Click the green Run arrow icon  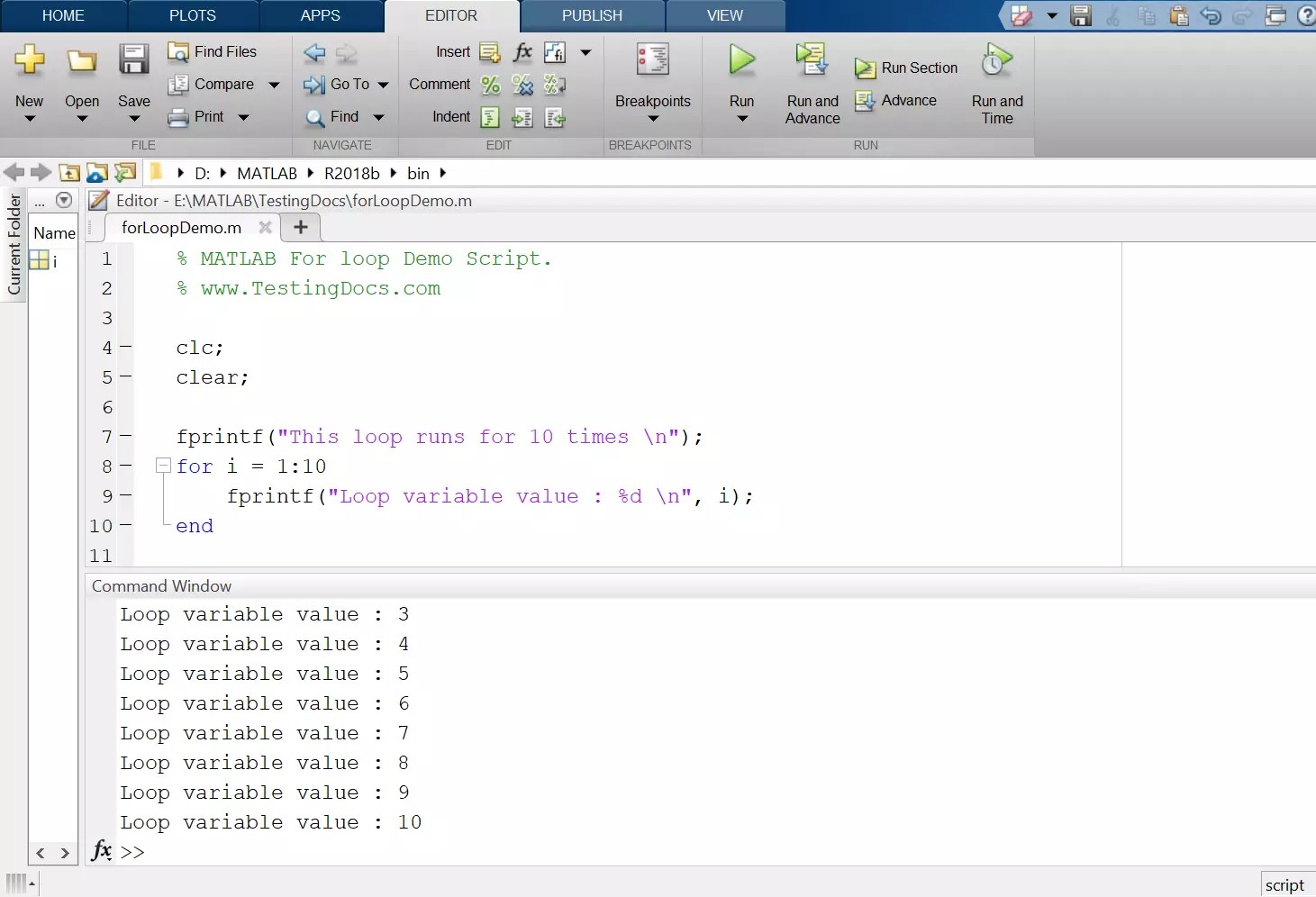(x=742, y=60)
